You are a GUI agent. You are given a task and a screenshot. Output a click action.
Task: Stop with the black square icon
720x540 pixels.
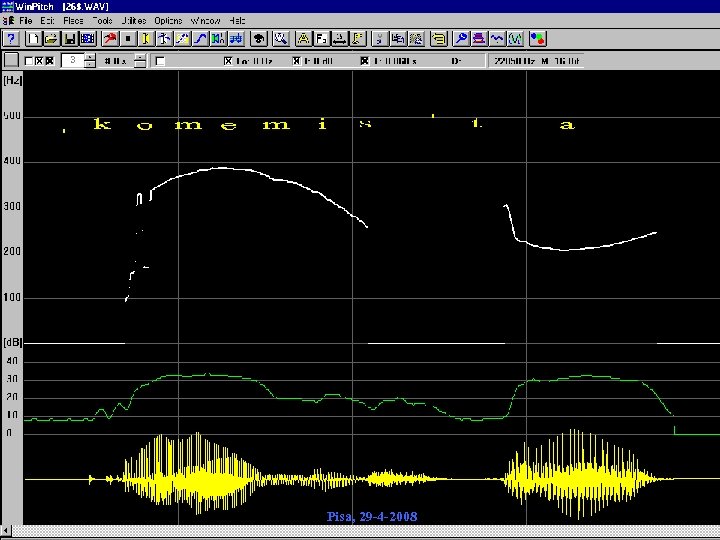128,39
